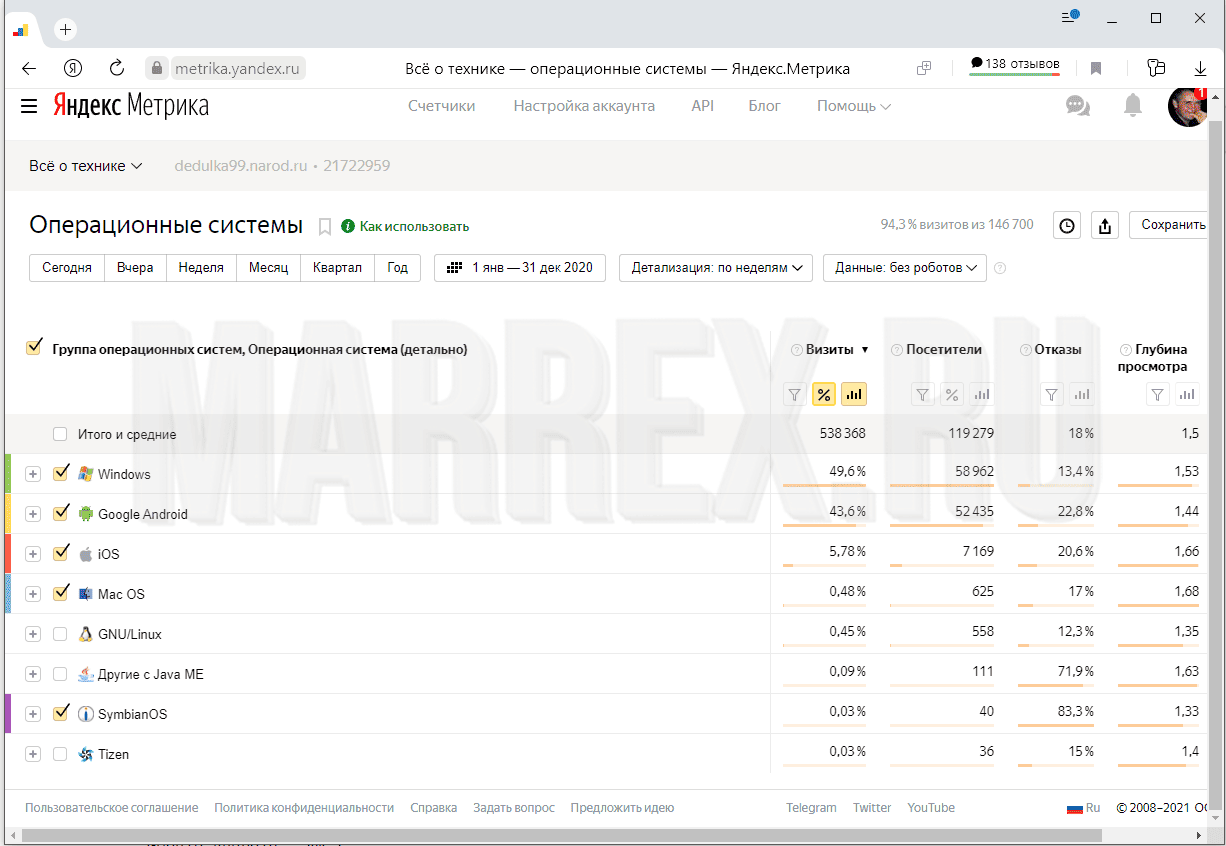This screenshot has width=1226, height=846.
Task: Expand the GNU/Linux row
Action: point(33,634)
